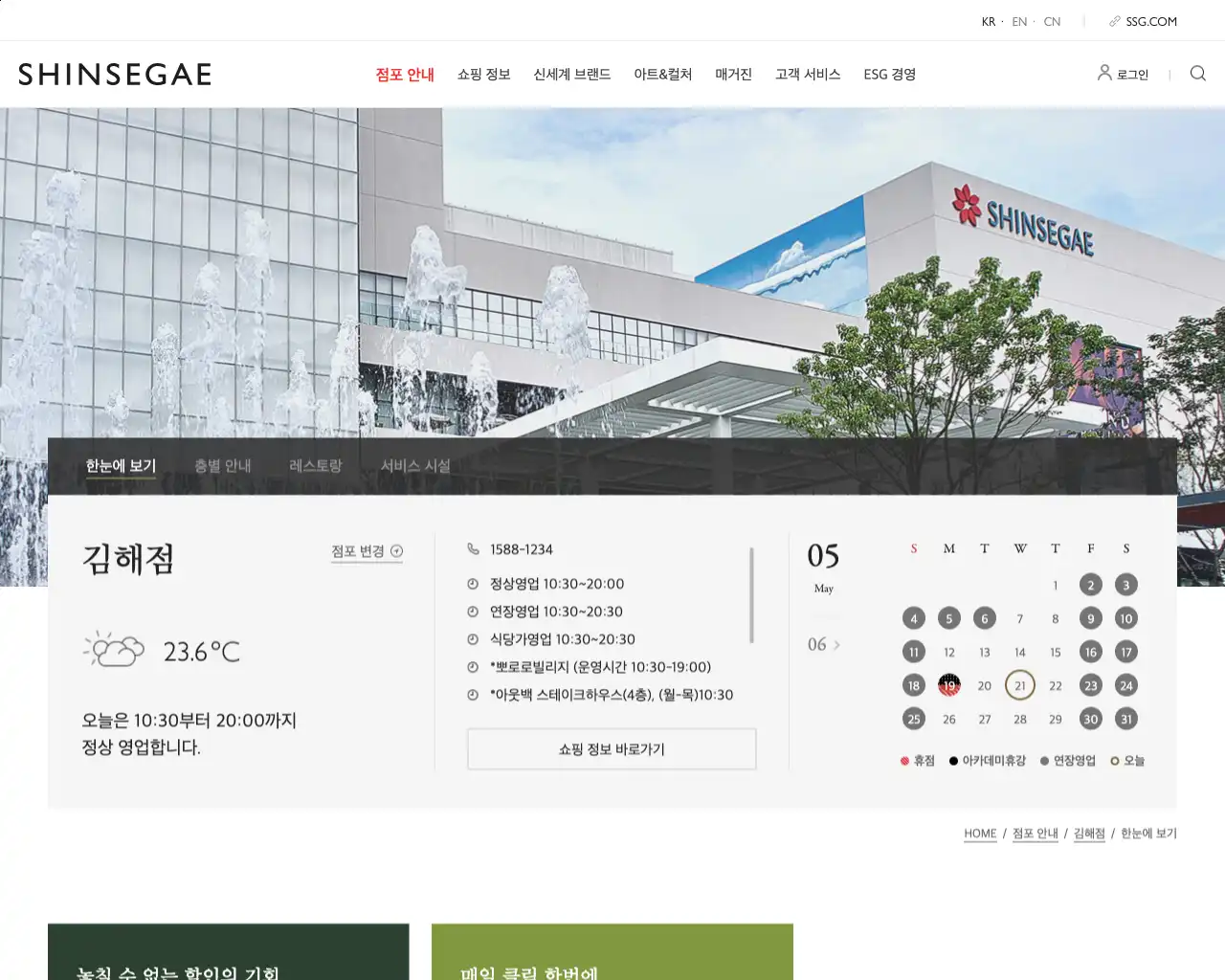
Task: Open the 고객 서비스 menu
Action: pos(808,75)
